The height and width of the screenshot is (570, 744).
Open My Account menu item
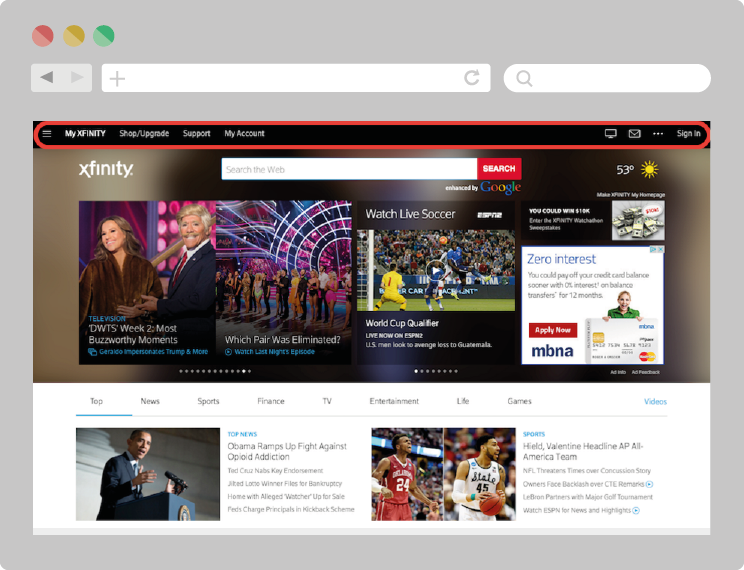[244, 134]
